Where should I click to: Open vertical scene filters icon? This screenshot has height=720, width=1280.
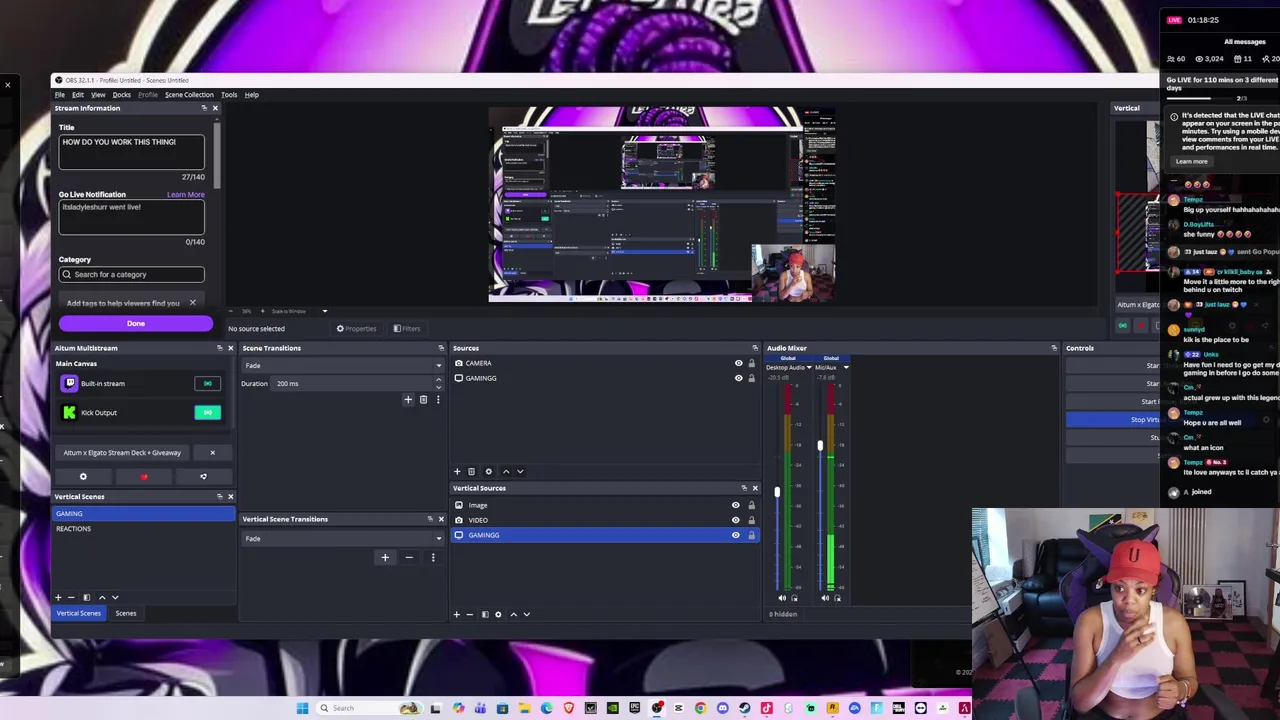(86, 597)
